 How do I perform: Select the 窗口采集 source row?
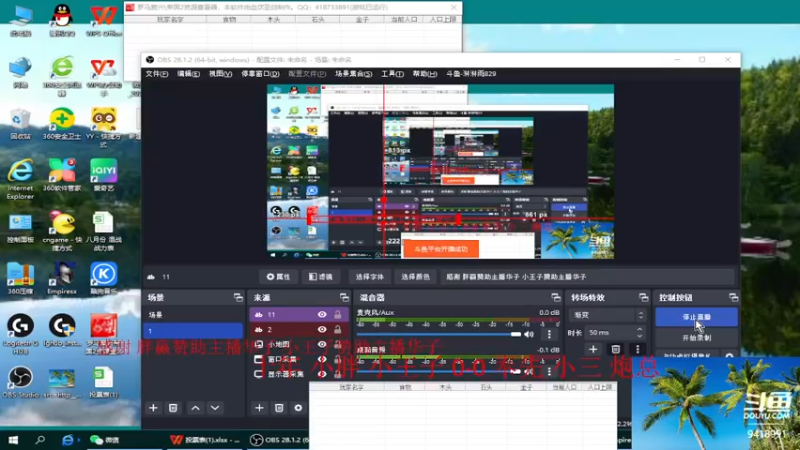click(299, 359)
